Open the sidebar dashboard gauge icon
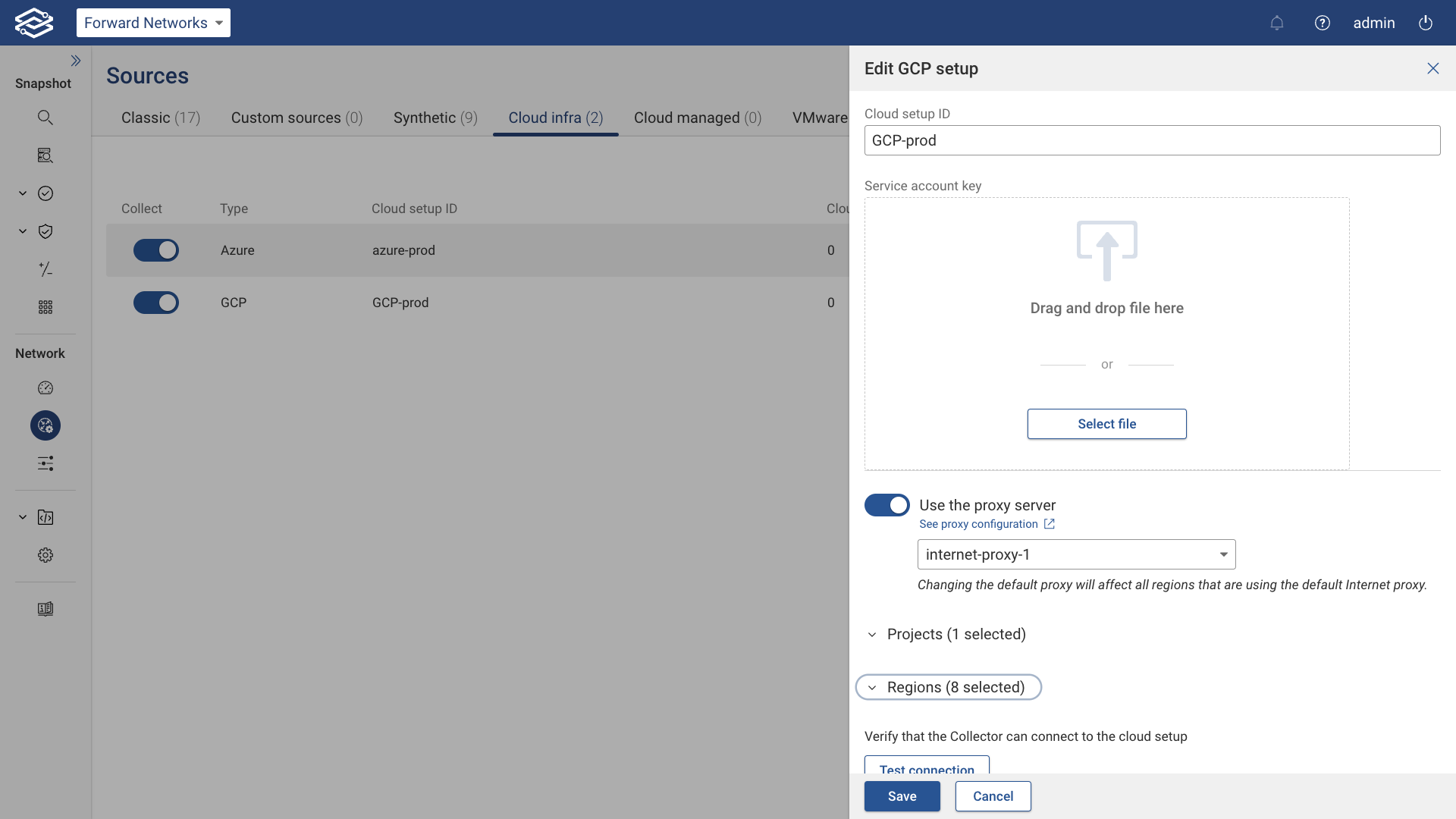1456x819 pixels. point(45,388)
